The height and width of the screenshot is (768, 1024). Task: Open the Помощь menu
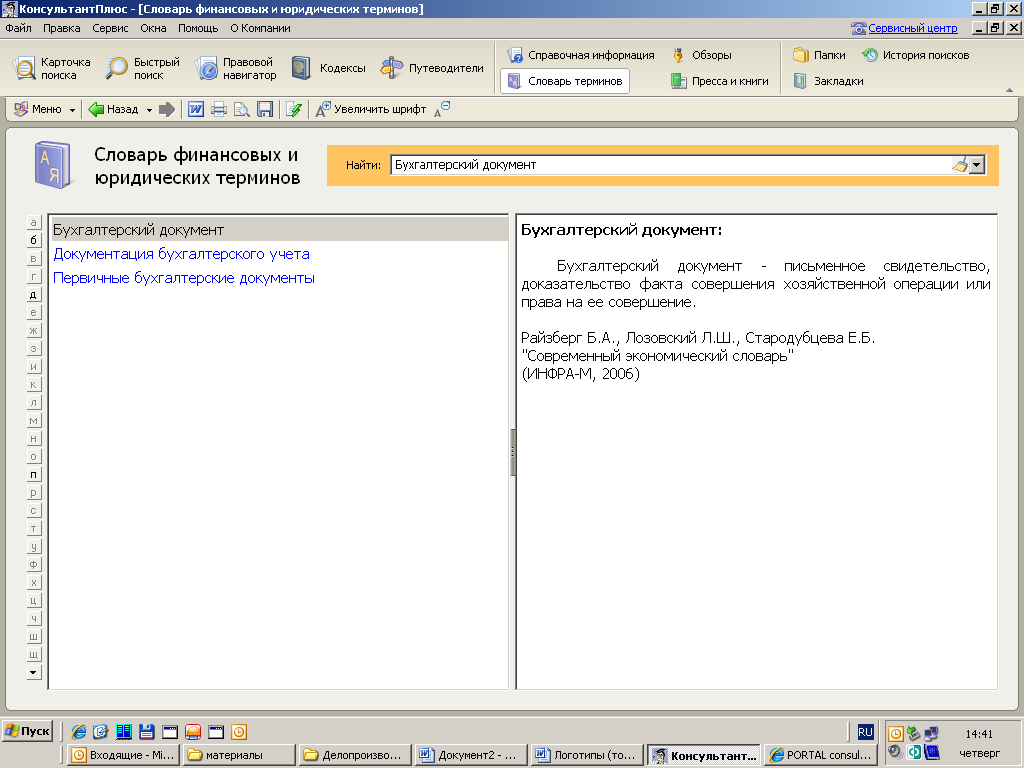click(x=198, y=28)
